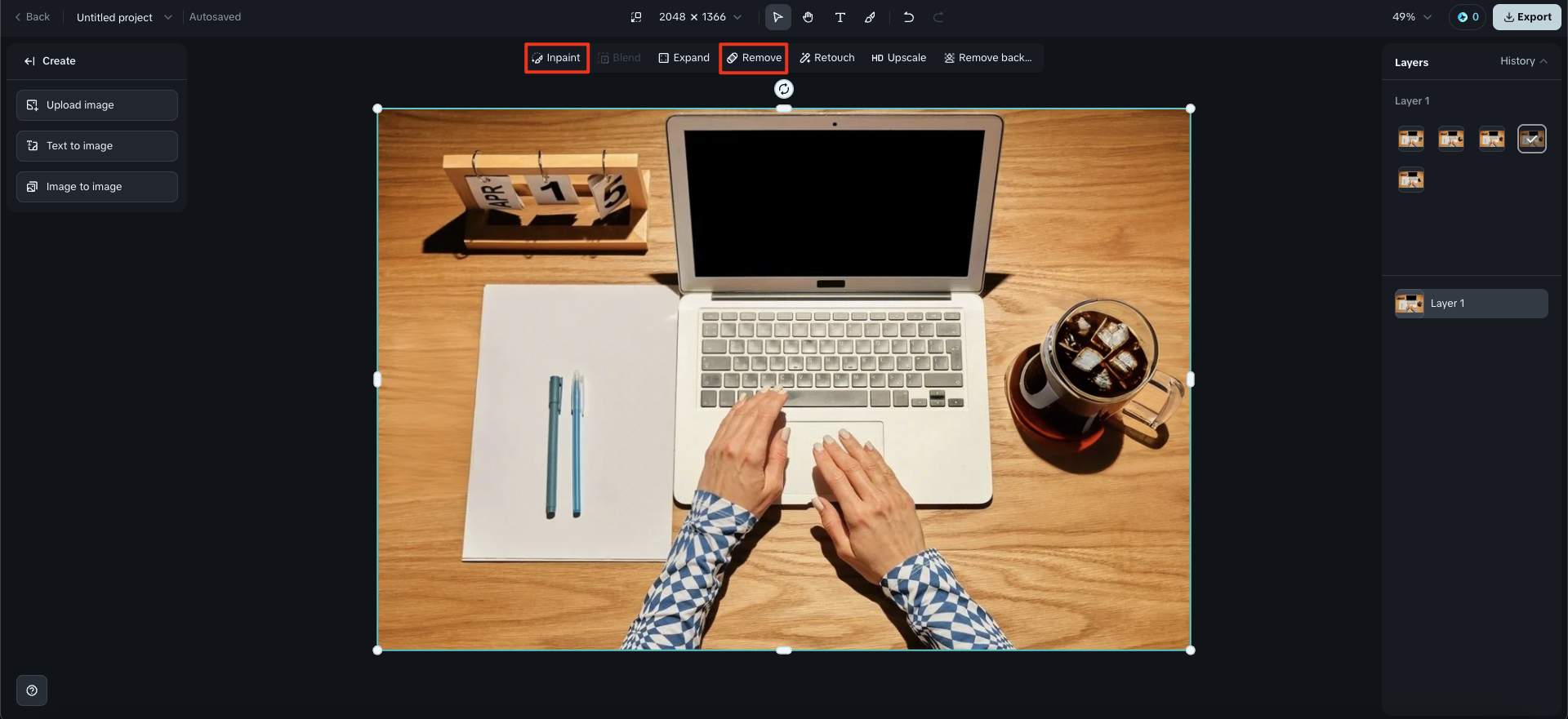Select the second Layer 1 history thumbnail
This screenshot has height=719, width=1568.
[1451, 139]
